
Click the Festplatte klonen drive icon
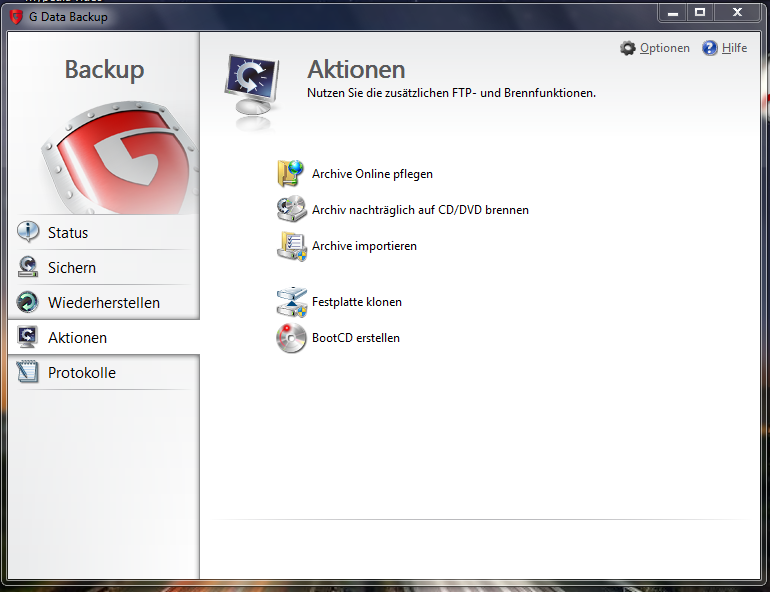pyautogui.click(x=291, y=302)
